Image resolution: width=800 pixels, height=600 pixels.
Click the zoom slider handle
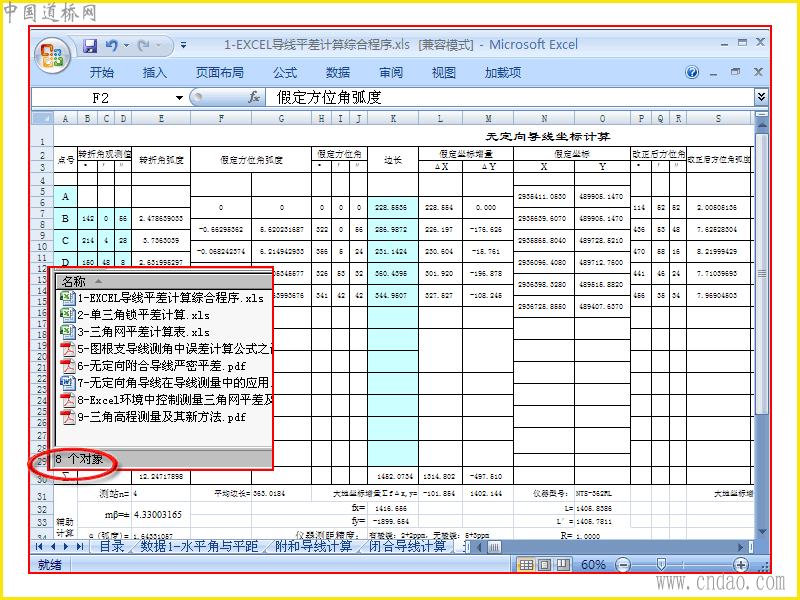(661, 564)
